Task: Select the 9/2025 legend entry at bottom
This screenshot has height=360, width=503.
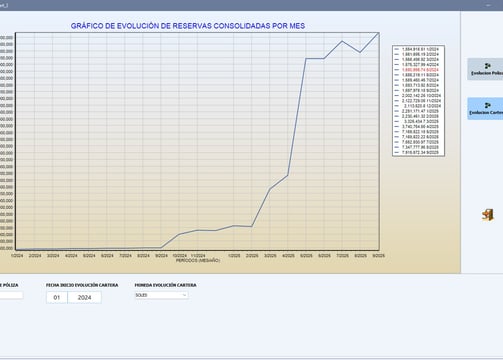Action: point(418,152)
